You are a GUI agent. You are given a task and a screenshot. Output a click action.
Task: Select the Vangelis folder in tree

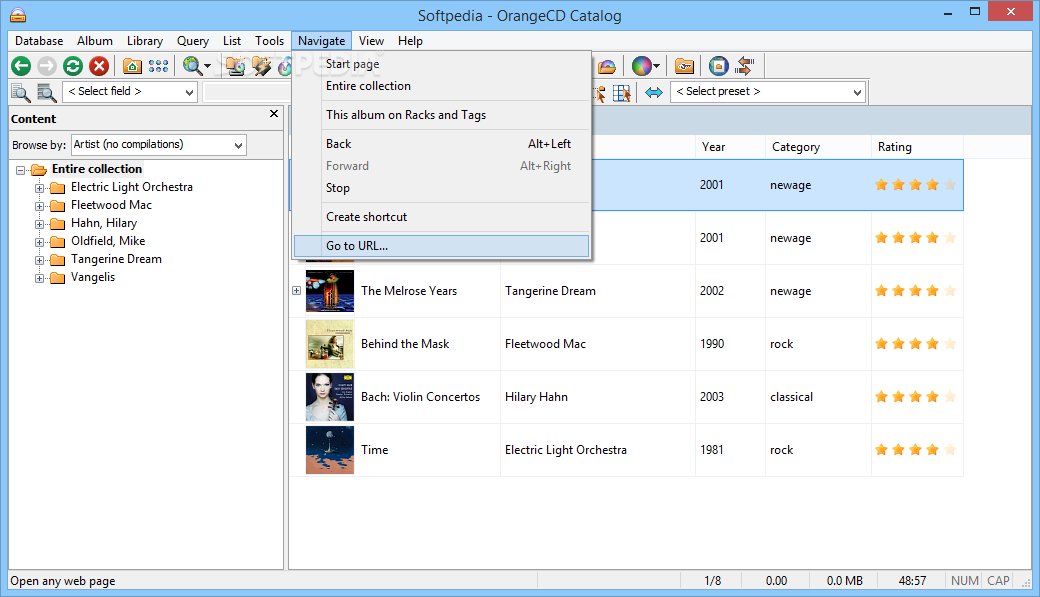click(x=93, y=277)
